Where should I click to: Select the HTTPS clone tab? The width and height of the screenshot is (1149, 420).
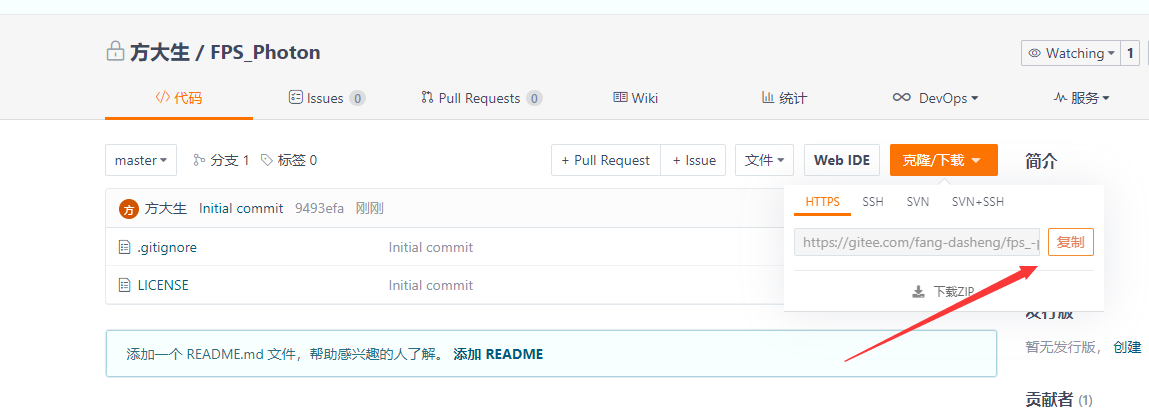823,202
